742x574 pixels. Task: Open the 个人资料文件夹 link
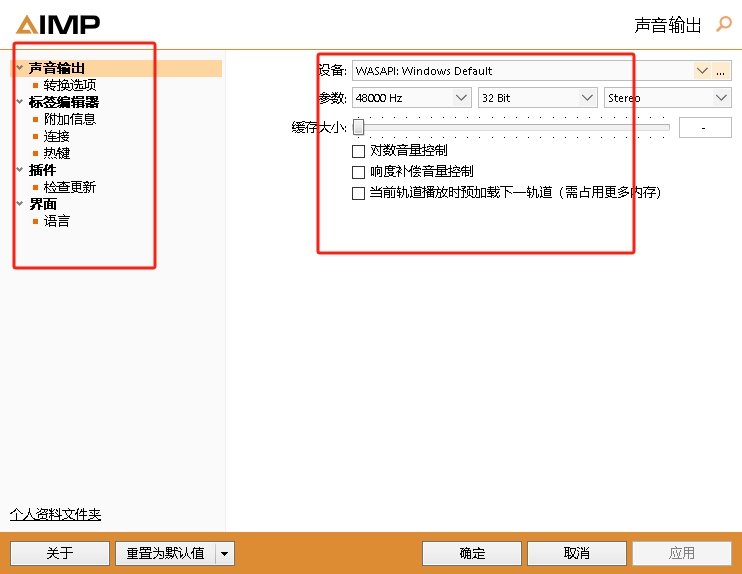click(55, 514)
